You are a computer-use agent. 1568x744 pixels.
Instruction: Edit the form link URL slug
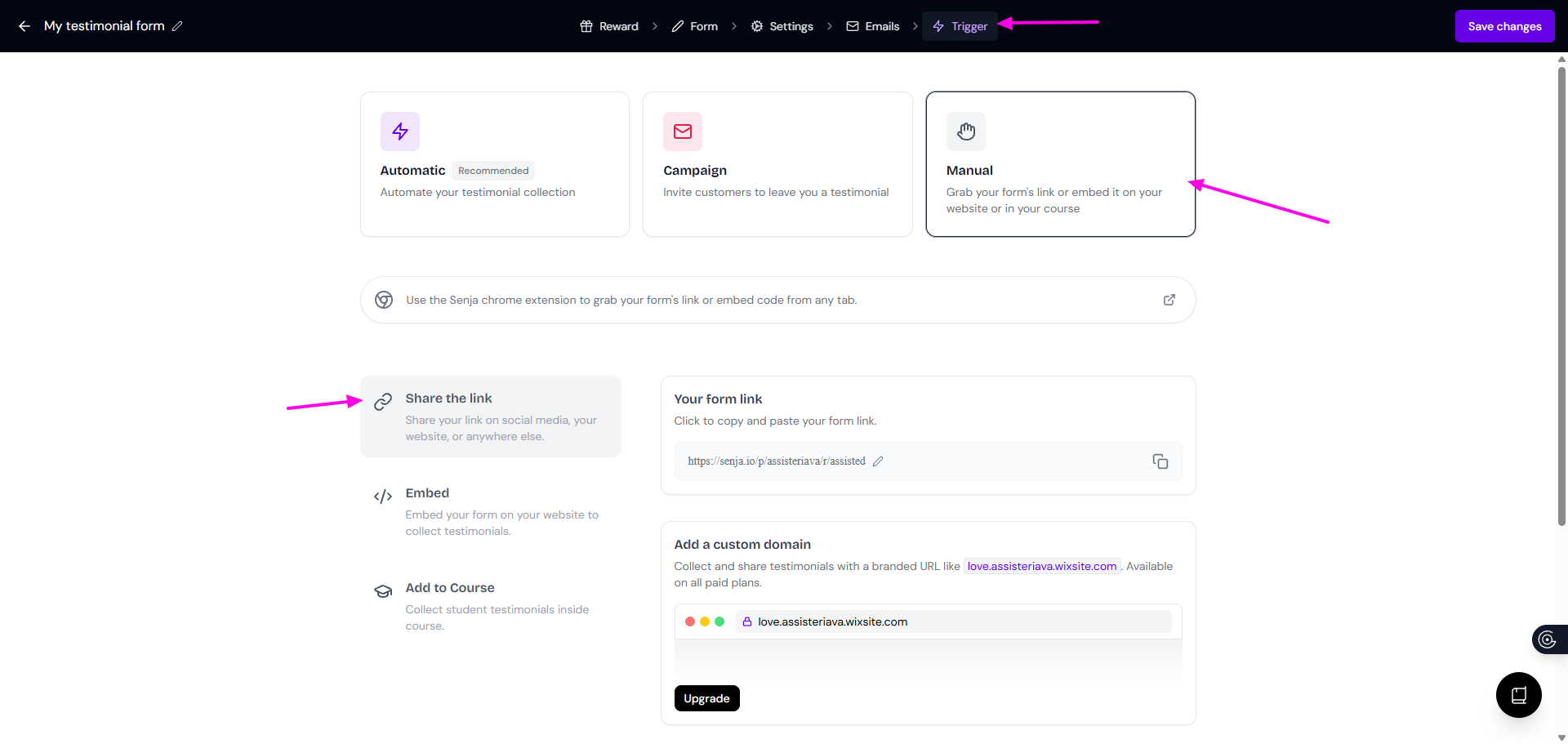coord(878,461)
